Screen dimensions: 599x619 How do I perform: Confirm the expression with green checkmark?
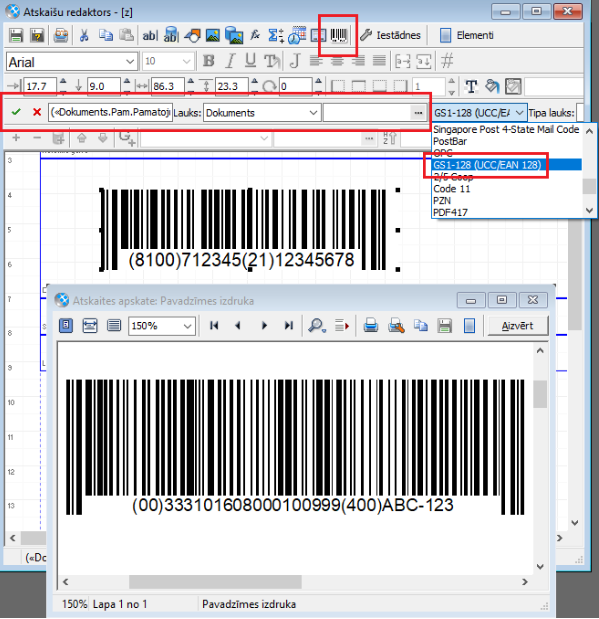click(16, 112)
